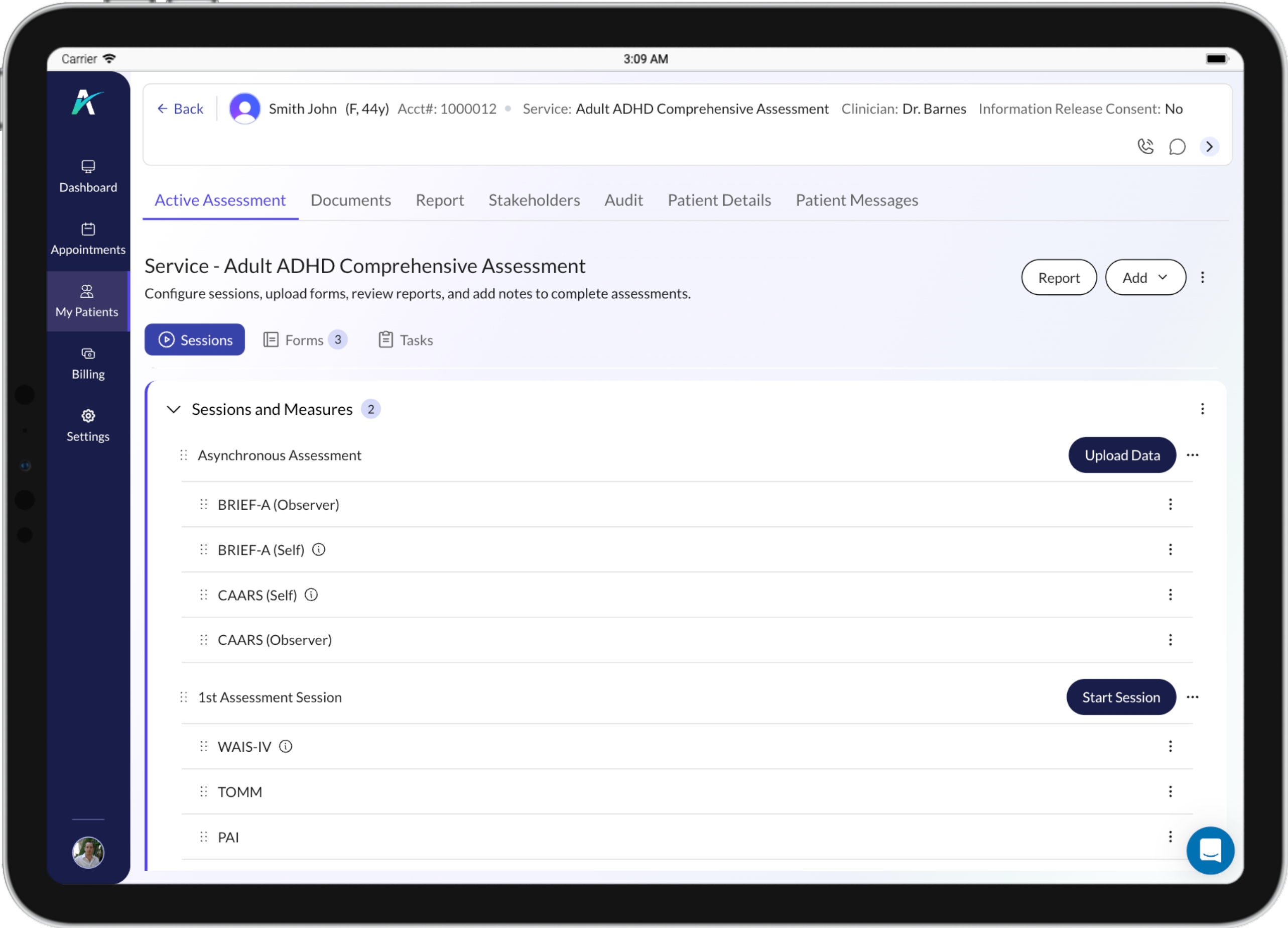This screenshot has height=928, width=1288.
Task: Switch to the Documents tab
Action: tap(350, 200)
